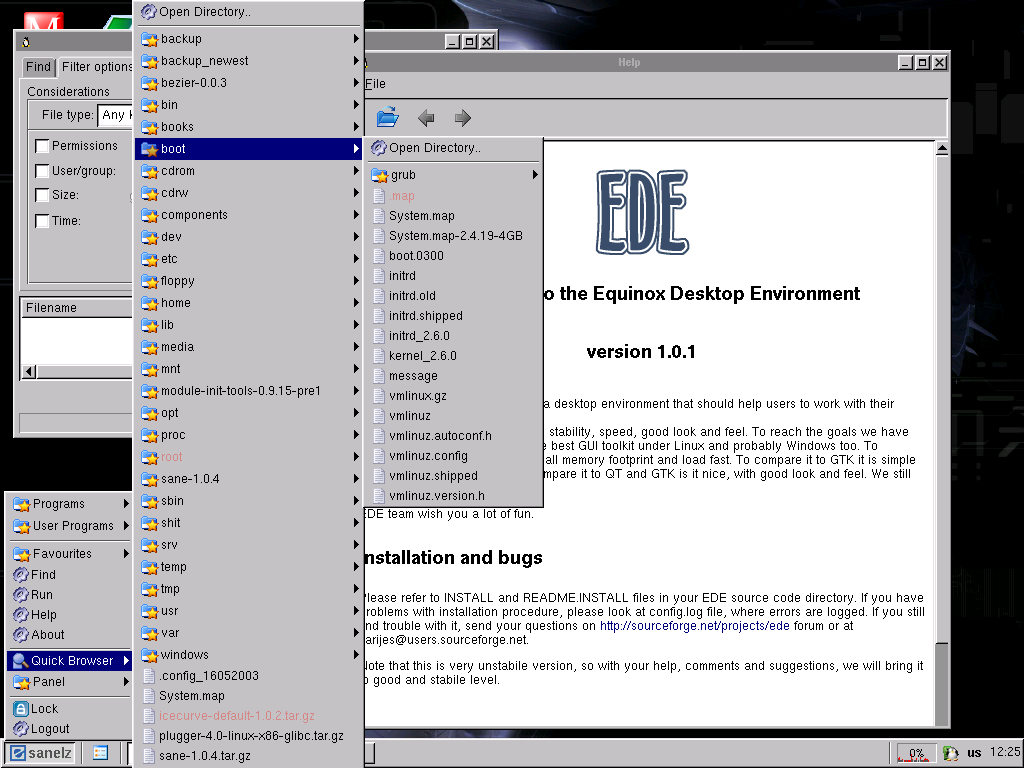Click the 12:25 clock on the taskbar
Screen dimensions: 1024x768
1004,752
